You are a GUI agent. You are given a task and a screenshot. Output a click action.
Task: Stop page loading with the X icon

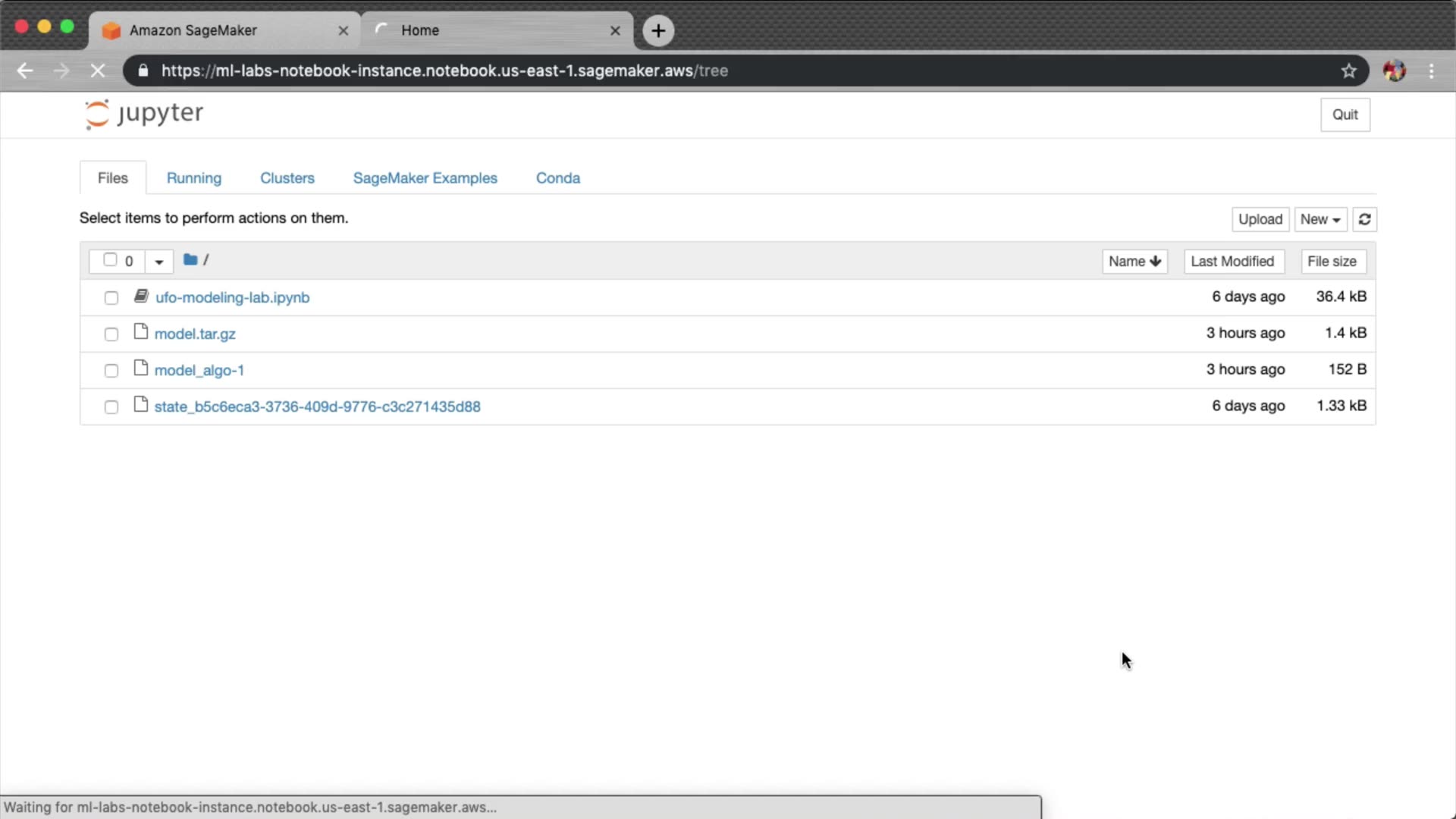[98, 71]
